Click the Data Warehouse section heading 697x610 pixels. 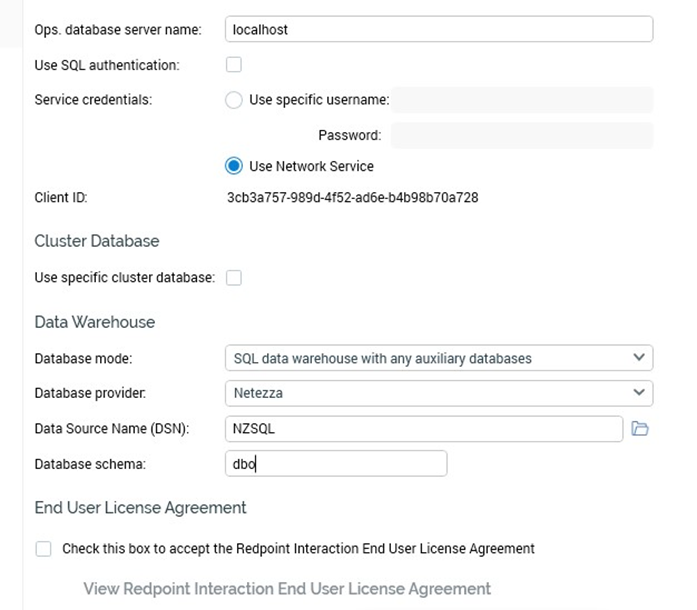[x=95, y=322]
